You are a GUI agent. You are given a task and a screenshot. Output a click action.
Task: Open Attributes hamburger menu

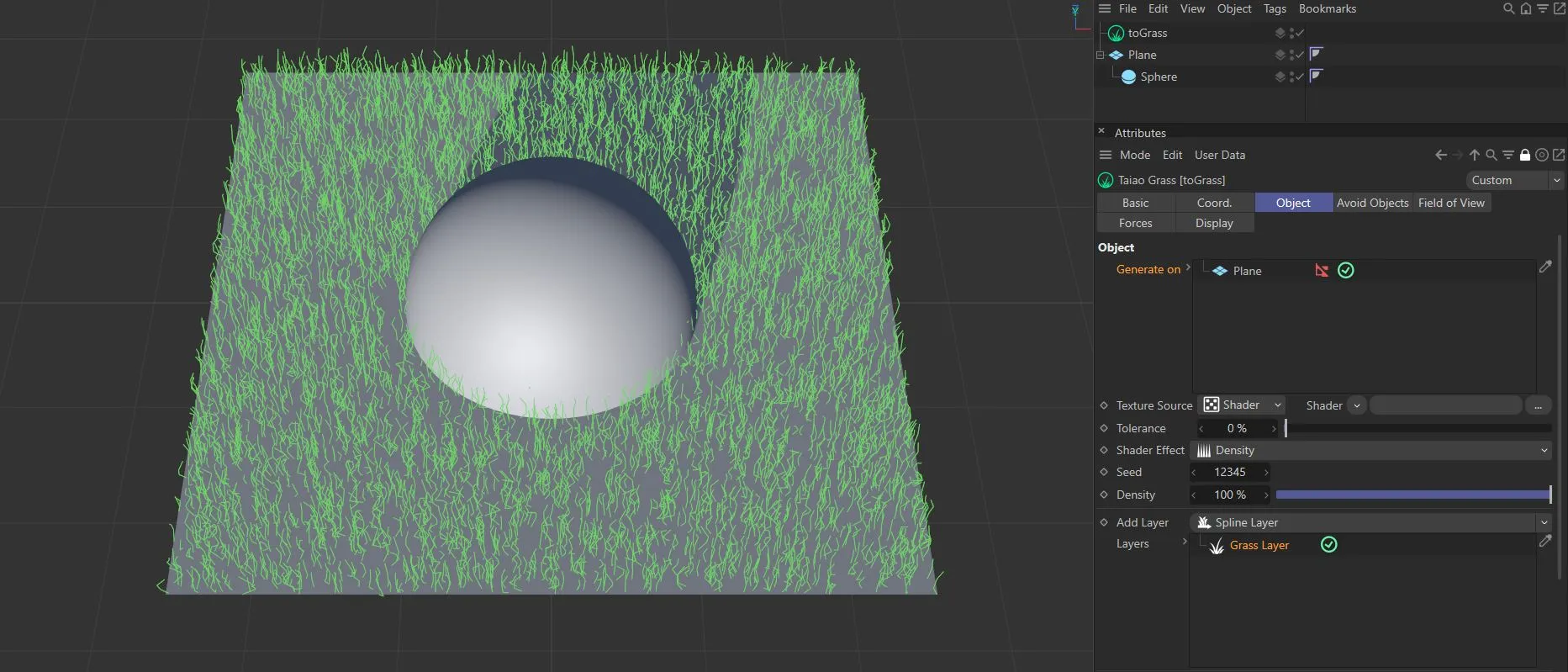1106,155
